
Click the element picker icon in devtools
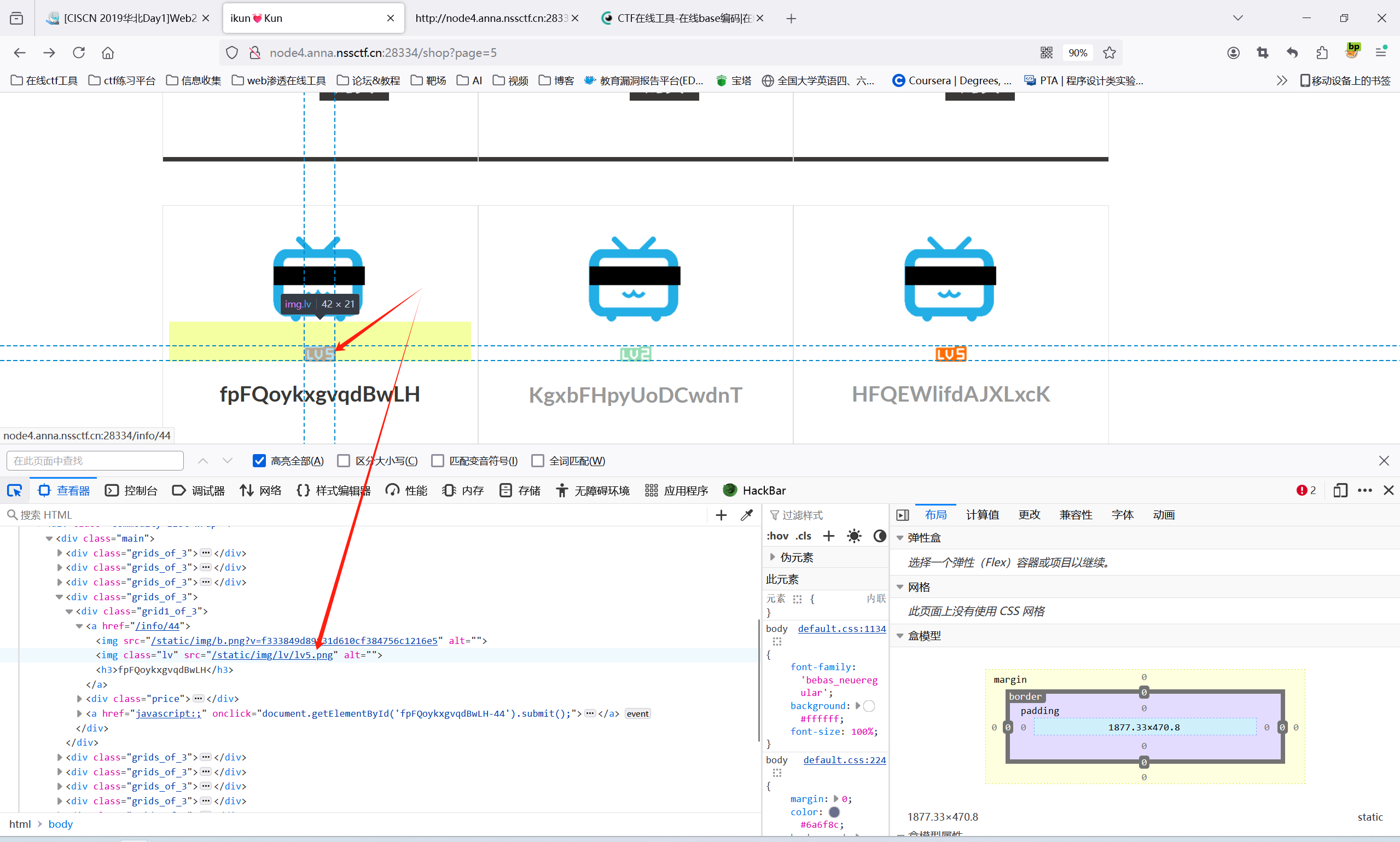pyautogui.click(x=15, y=490)
